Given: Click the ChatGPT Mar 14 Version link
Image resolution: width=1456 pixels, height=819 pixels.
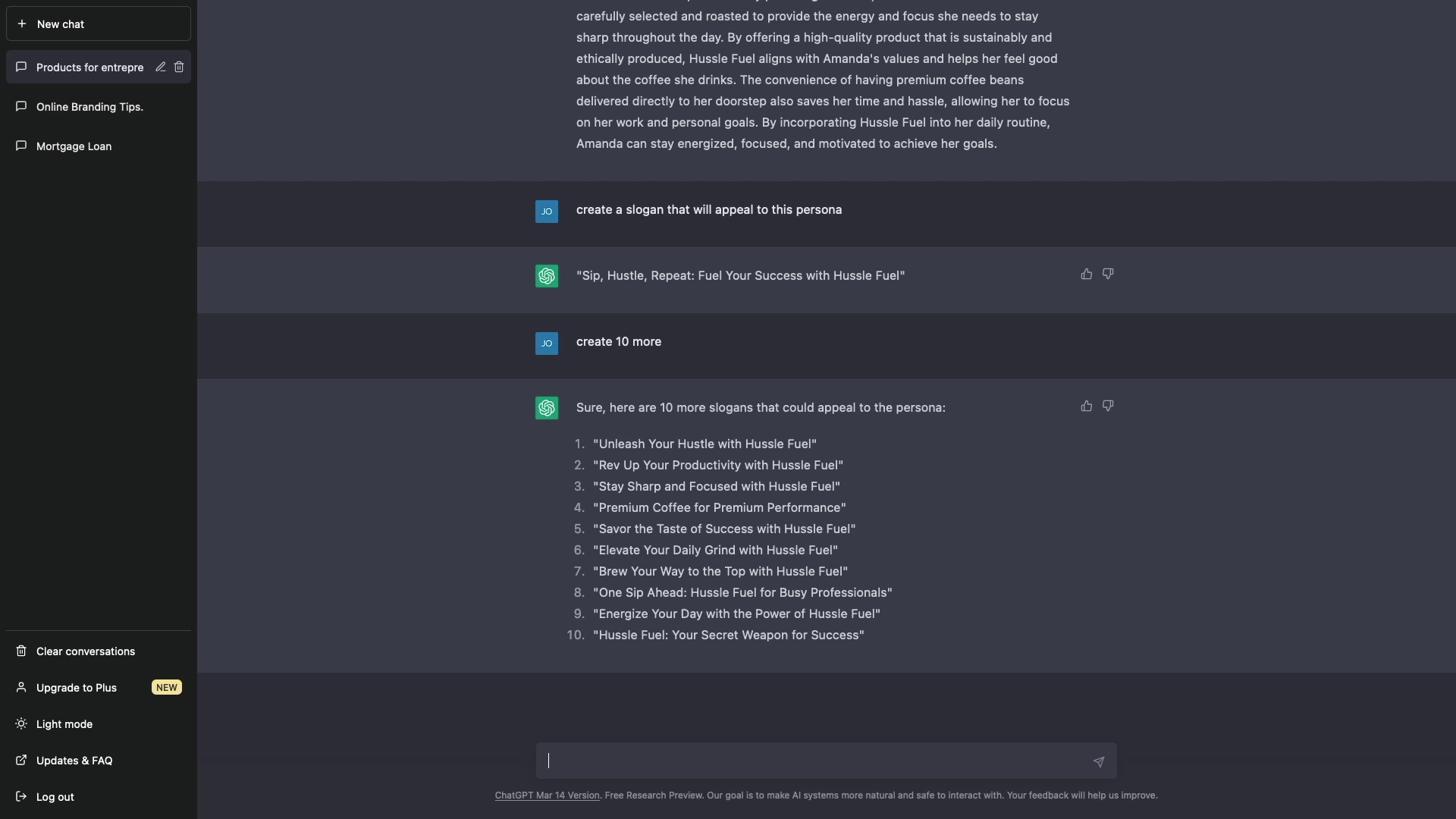Looking at the screenshot, I should pyautogui.click(x=546, y=795).
